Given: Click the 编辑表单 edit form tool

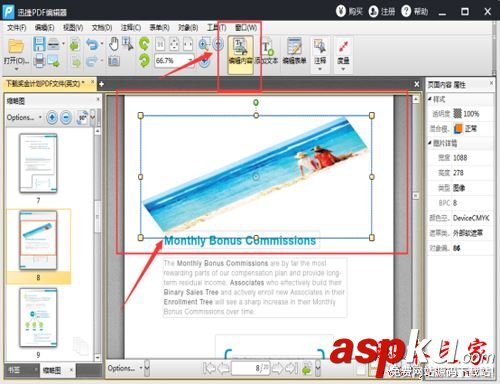Looking at the screenshot, I should (x=294, y=53).
